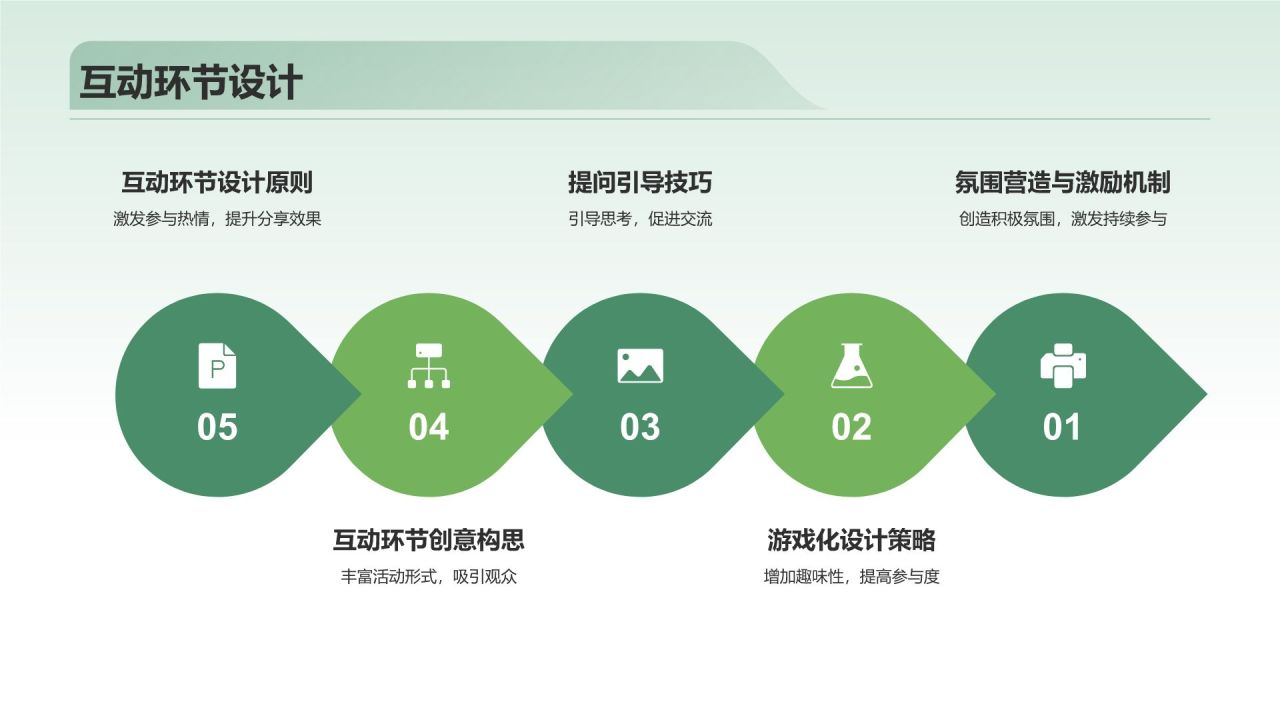Select the heading 提问引导技巧
The height and width of the screenshot is (720, 1280).
(x=640, y=183)
